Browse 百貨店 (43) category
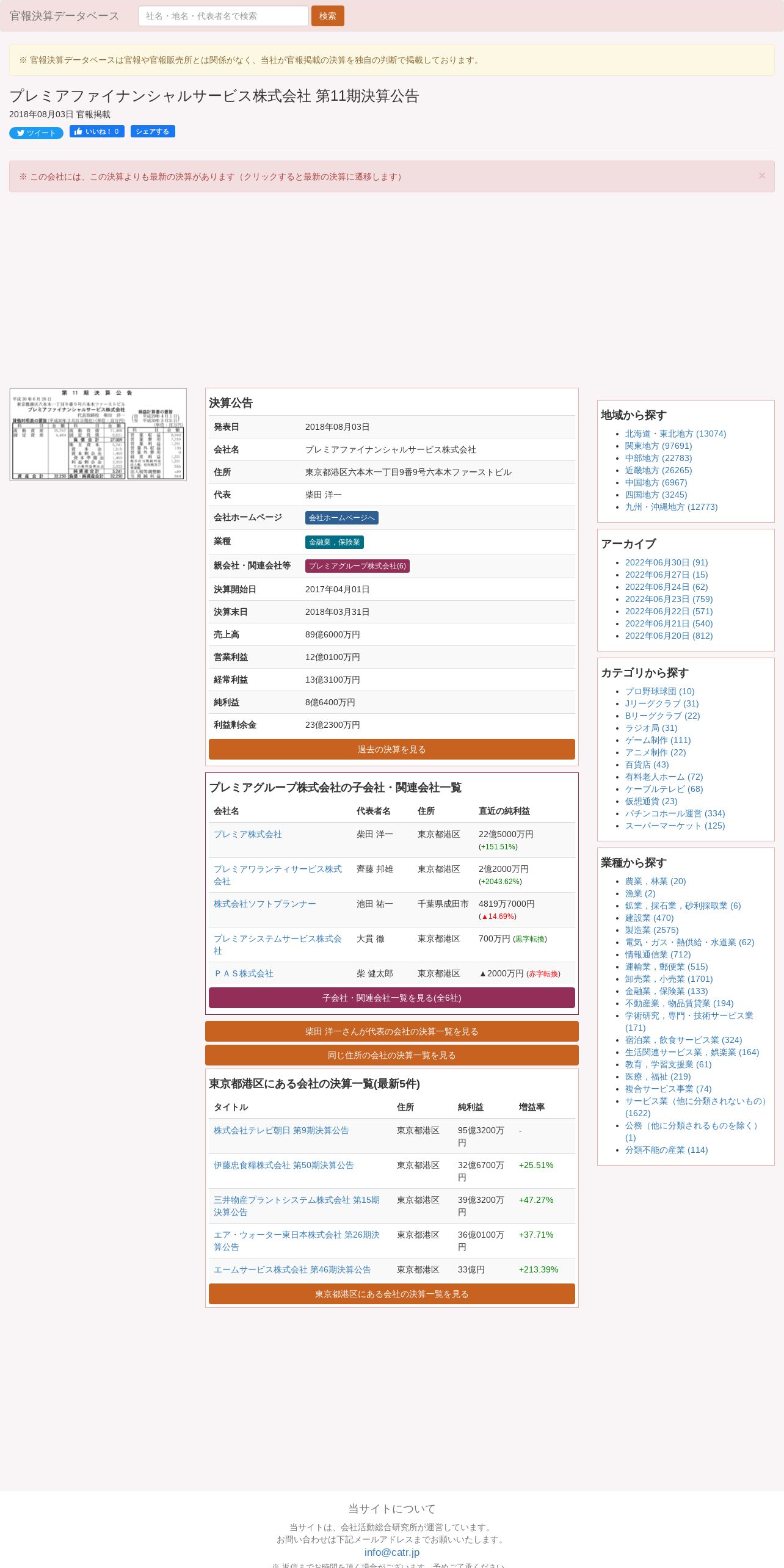 pyautogui.click(x=647, y=764)
